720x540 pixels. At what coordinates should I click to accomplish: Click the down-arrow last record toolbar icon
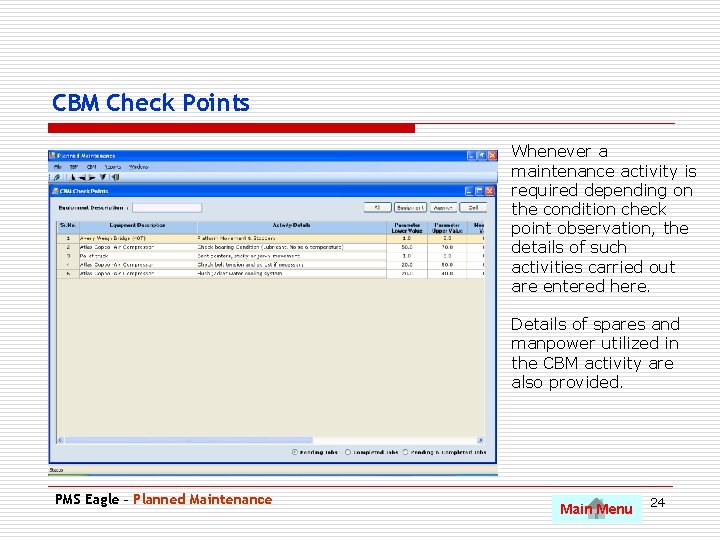point(103,177)
